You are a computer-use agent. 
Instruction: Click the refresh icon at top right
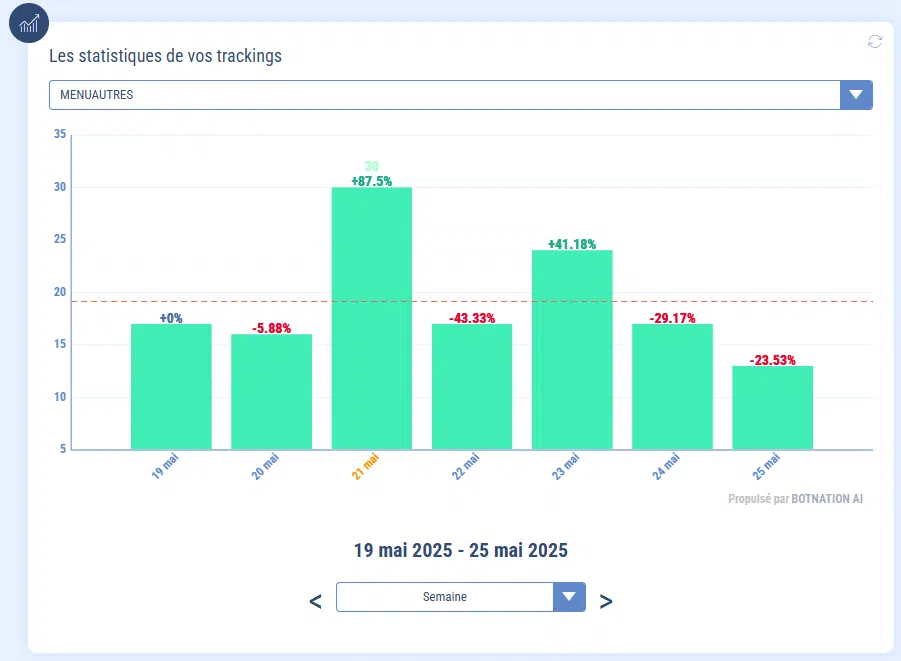point(875,41)
